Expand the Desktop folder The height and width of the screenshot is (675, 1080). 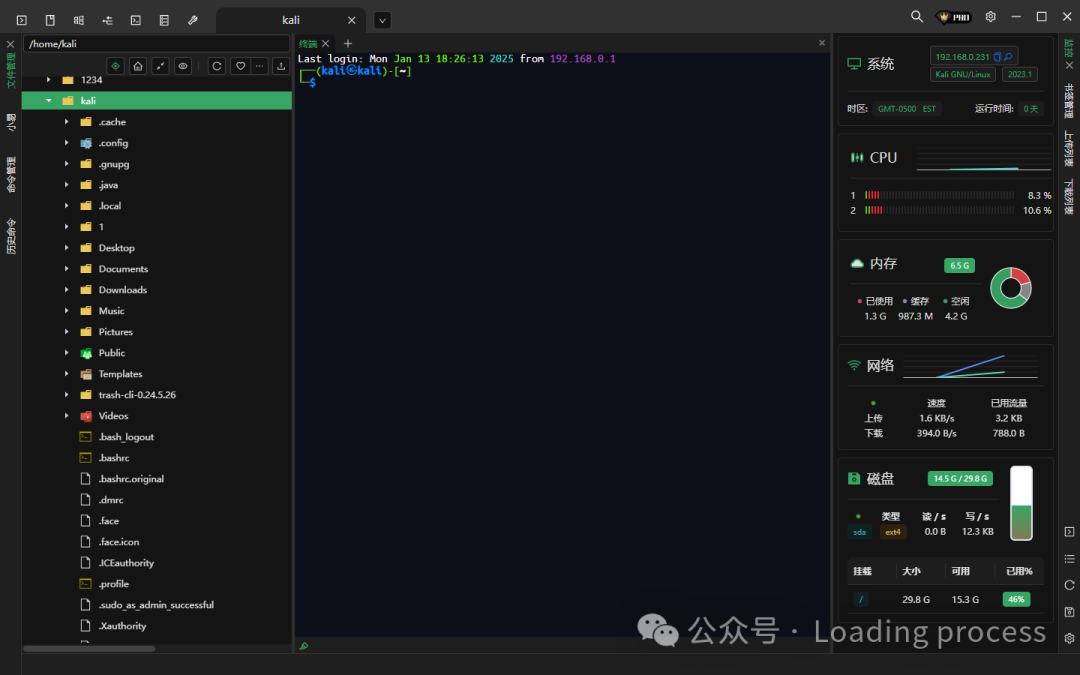tap(67, 247)
